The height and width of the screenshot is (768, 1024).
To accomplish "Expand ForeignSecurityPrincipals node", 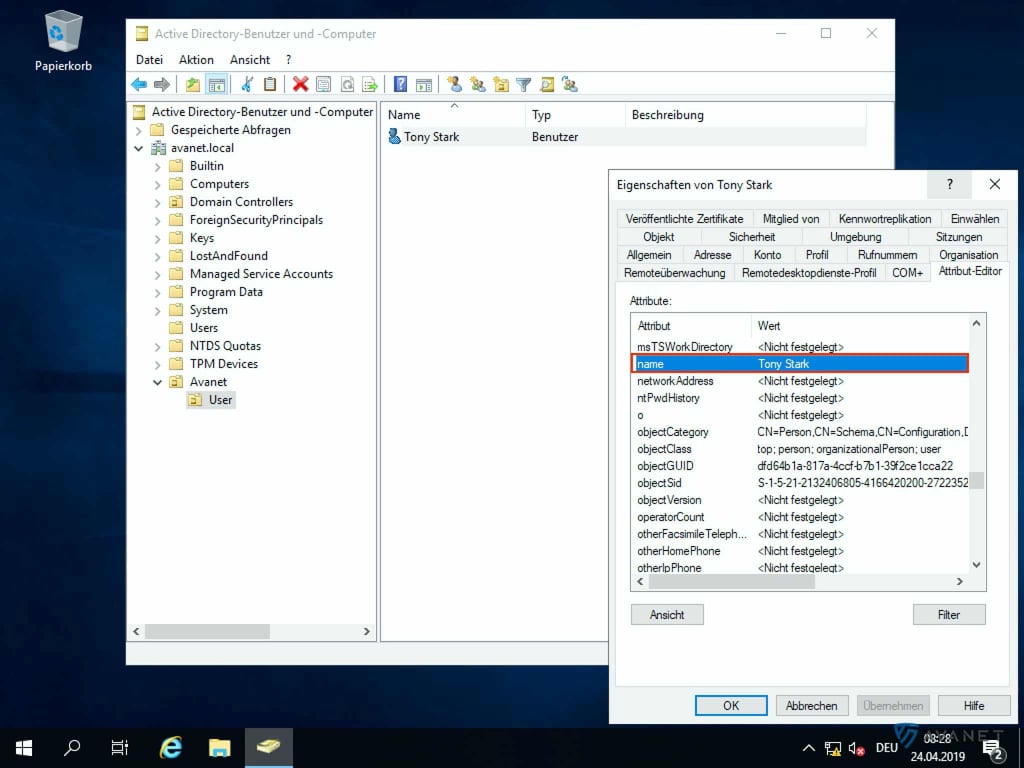I will point(157,220).
